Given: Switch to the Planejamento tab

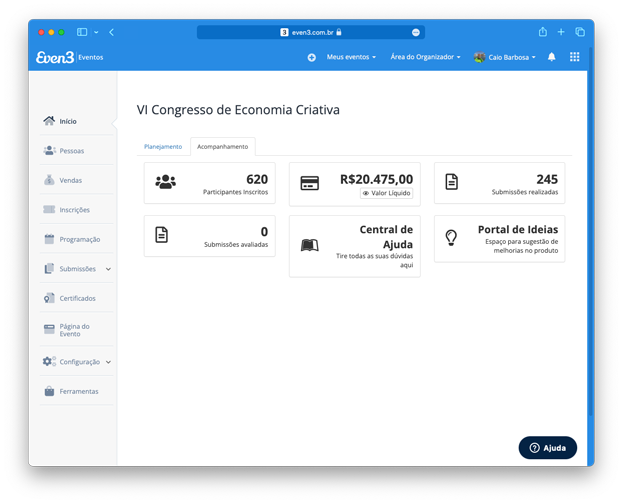Looking at the screenshot, I should tap(163, 147).
